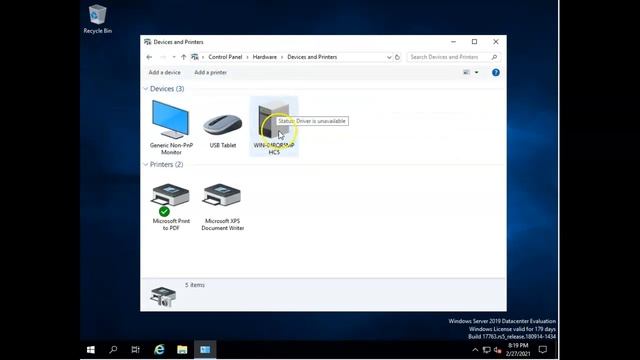Screen dimensions: 640x360
Task: Go up one level with Up arrow
Action: point(184,57)
